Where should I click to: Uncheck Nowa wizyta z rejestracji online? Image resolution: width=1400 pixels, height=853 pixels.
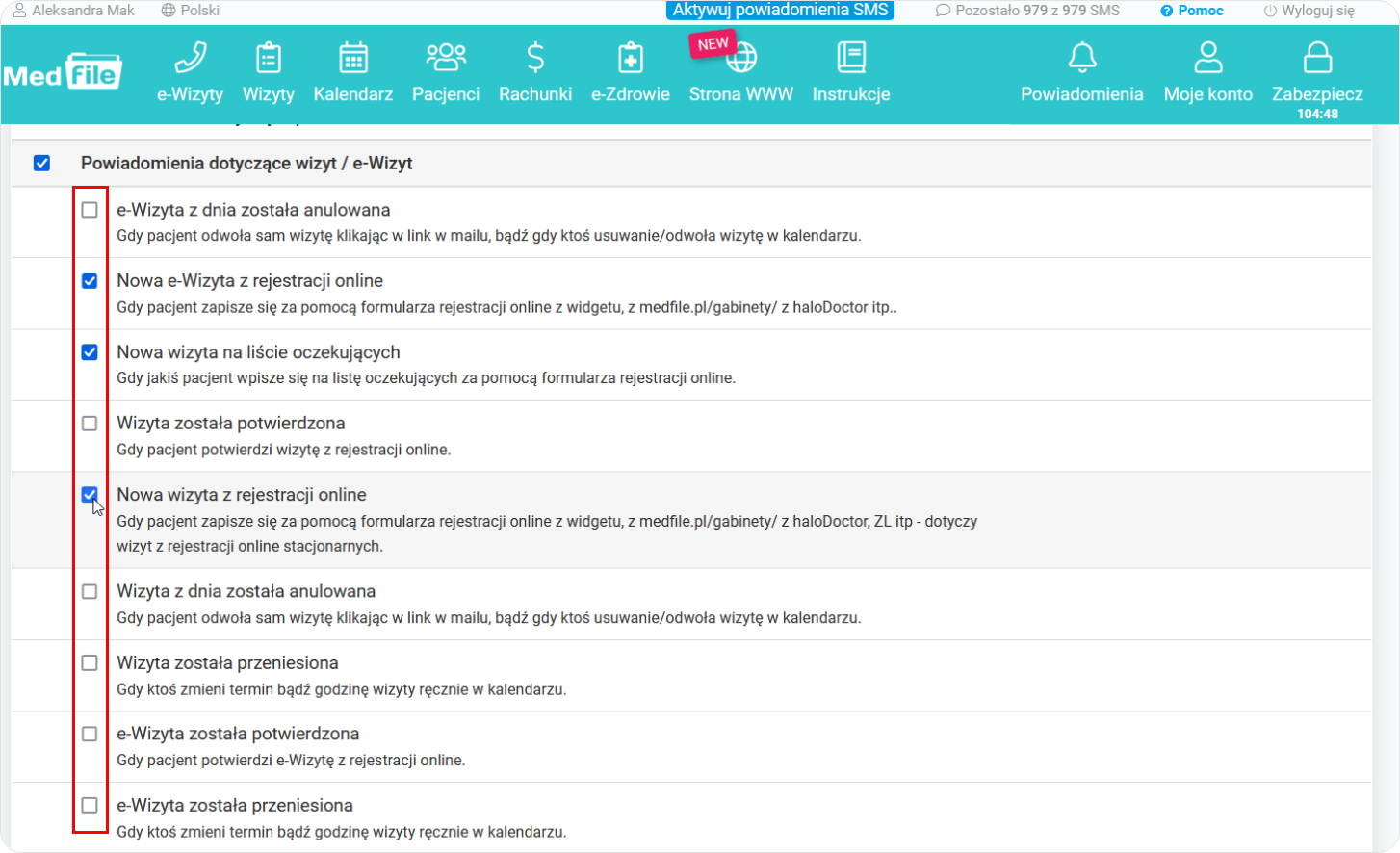(90, 495)
